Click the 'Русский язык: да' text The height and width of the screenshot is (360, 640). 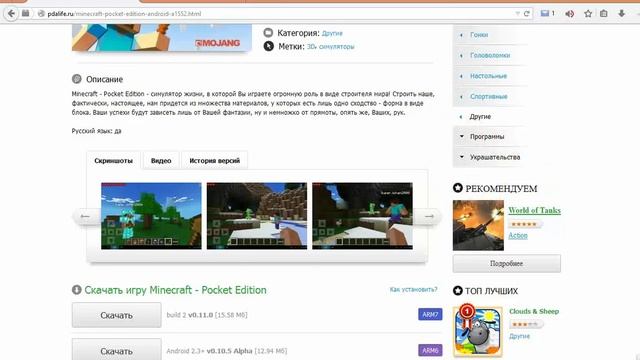click(x=96, y=131)
